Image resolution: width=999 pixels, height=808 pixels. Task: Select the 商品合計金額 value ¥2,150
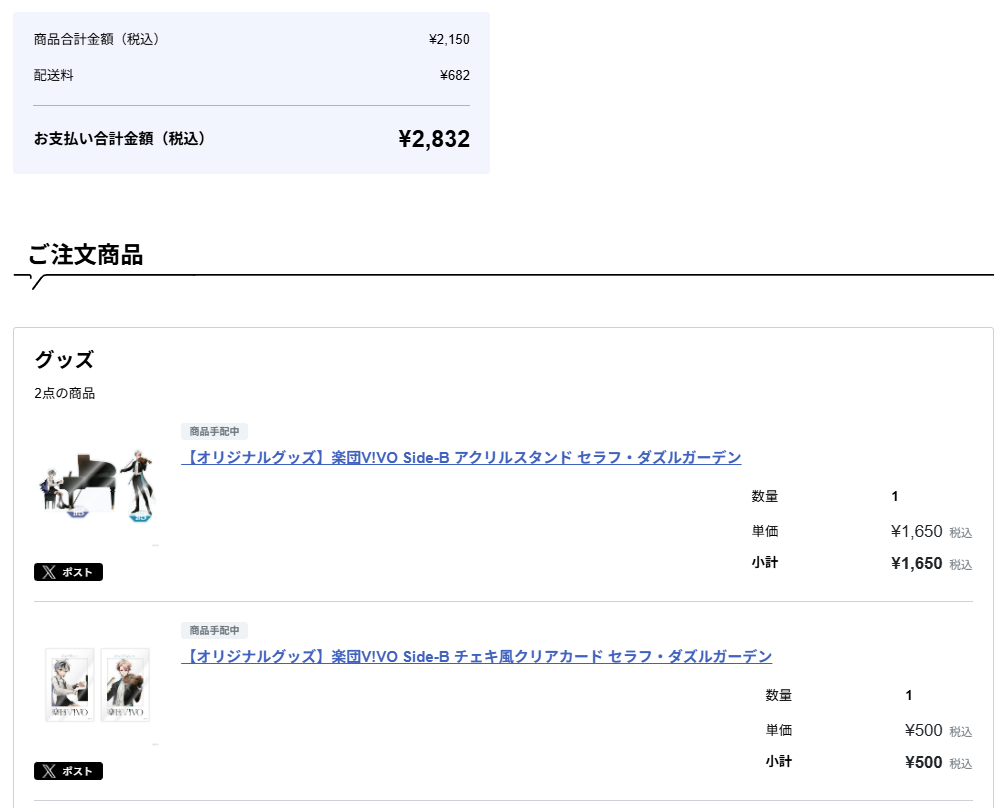click(449, 40)
